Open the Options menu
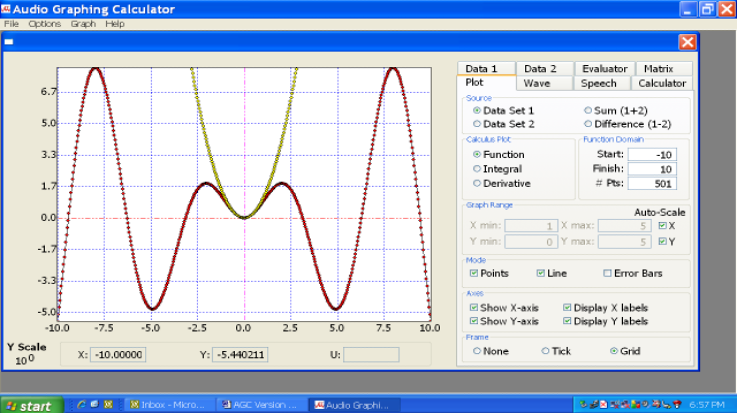This screenshot has width=737, height=414. point(45,24)
